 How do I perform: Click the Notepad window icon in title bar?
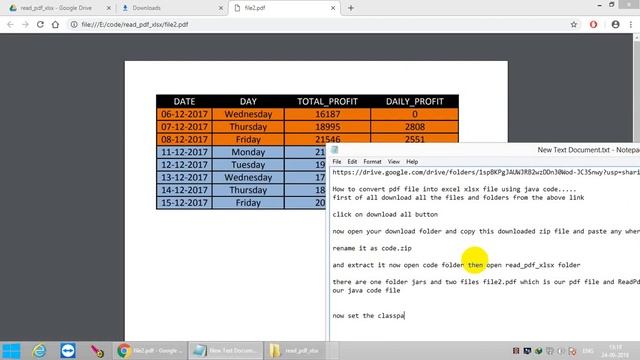[335, 150]
